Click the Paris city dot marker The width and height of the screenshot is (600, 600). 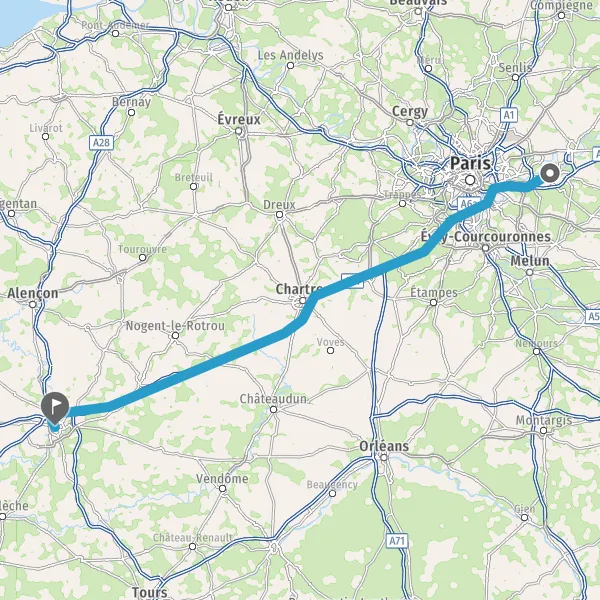coord(470,180)
